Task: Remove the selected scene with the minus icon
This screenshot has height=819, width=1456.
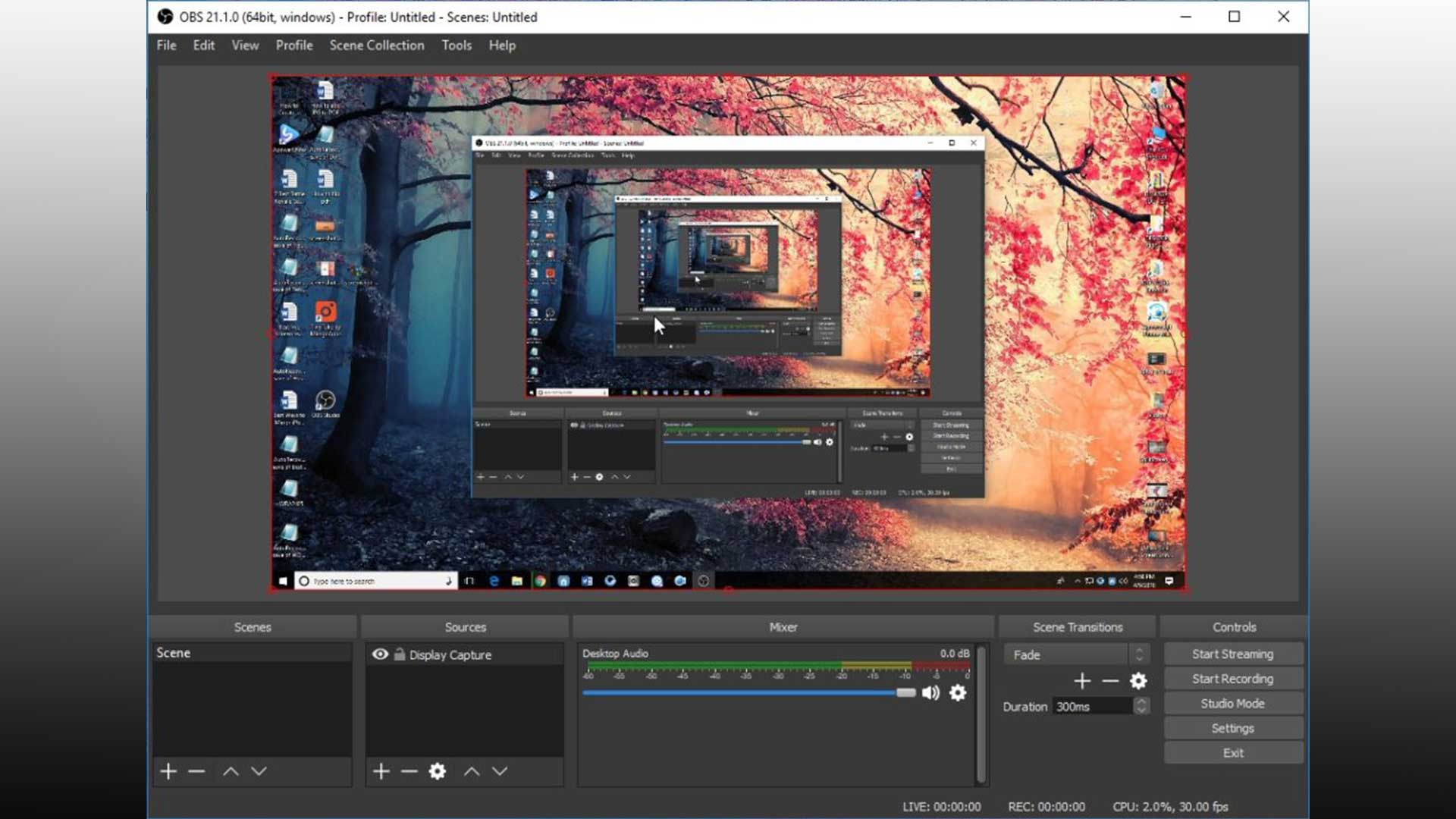Action: (196, 771)
